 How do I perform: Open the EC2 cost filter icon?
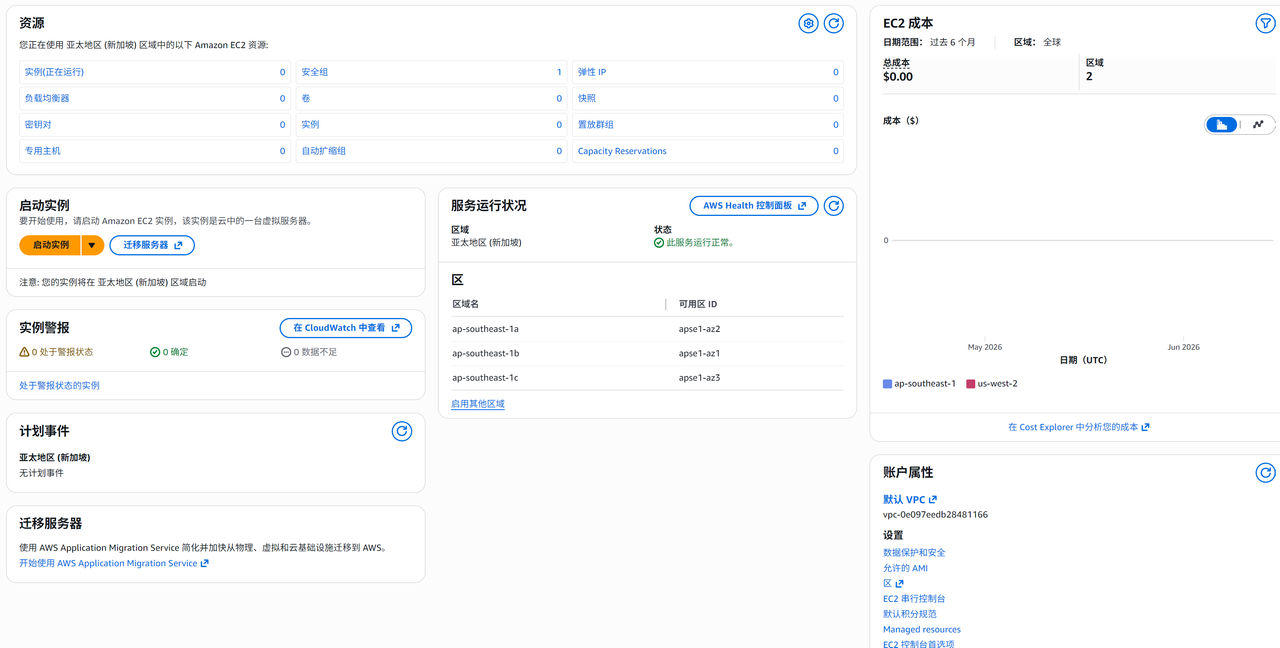pos(1265,23)
